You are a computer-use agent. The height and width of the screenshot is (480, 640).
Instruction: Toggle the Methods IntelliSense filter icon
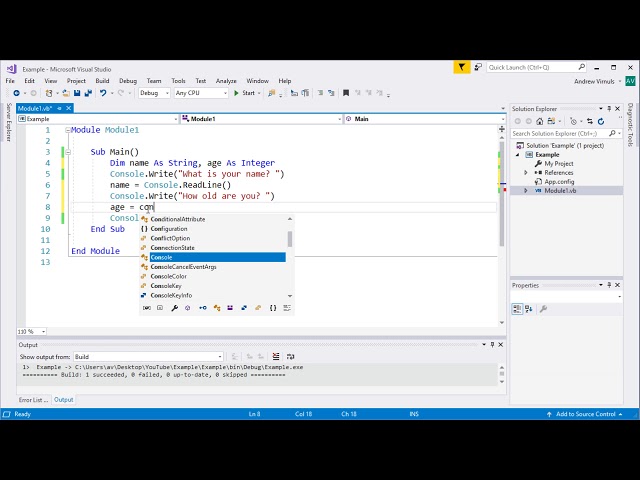tap(188, 308)
